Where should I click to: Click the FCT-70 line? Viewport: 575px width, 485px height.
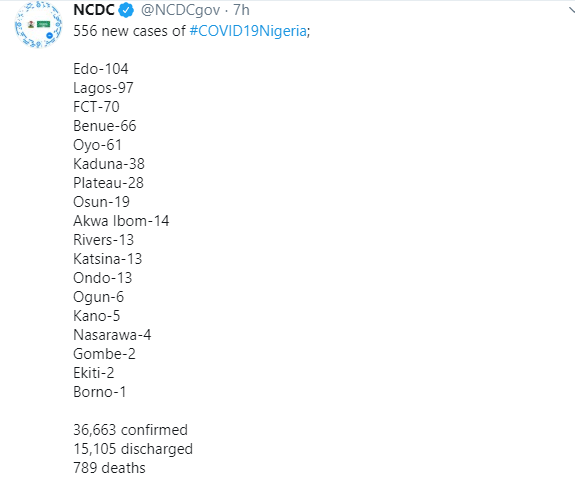coord(96,107)
